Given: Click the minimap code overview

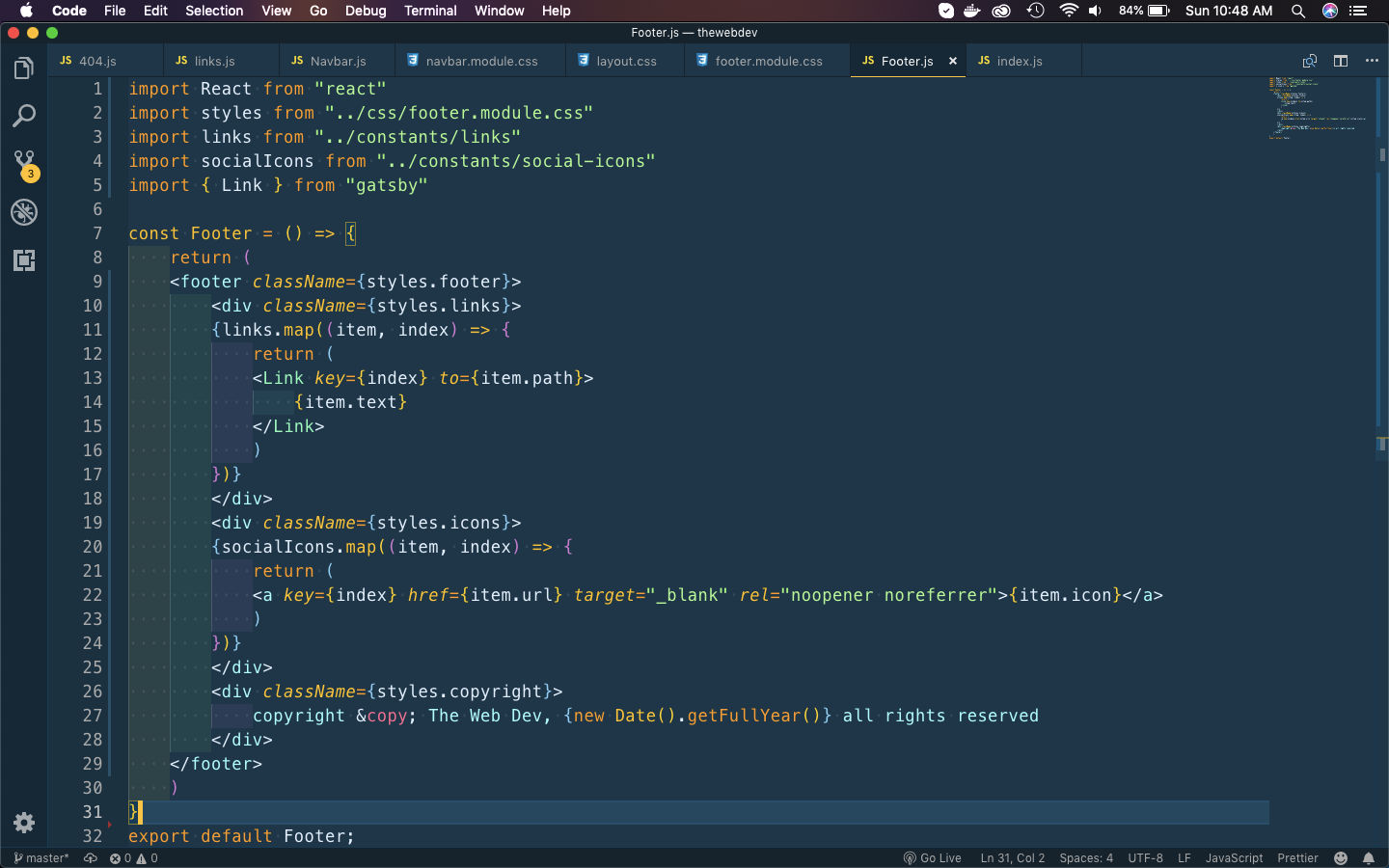Looking at the screenshot, I should coord(1318,108).
